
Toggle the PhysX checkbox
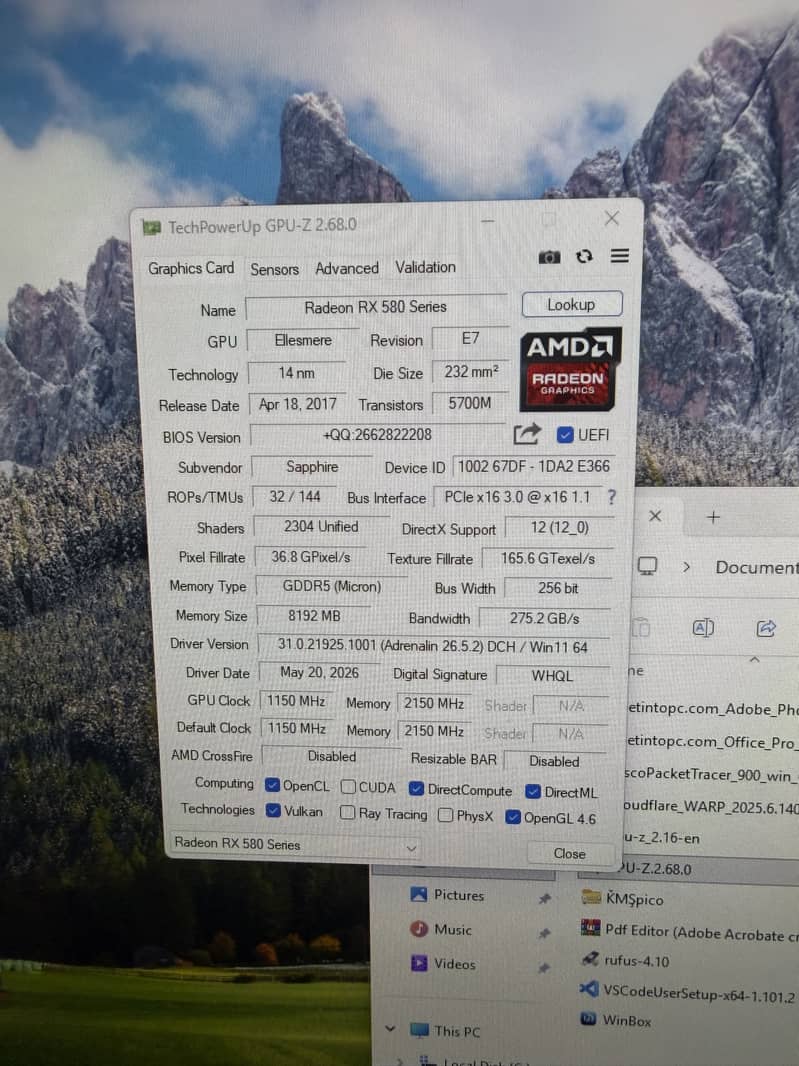click(445, 814)
